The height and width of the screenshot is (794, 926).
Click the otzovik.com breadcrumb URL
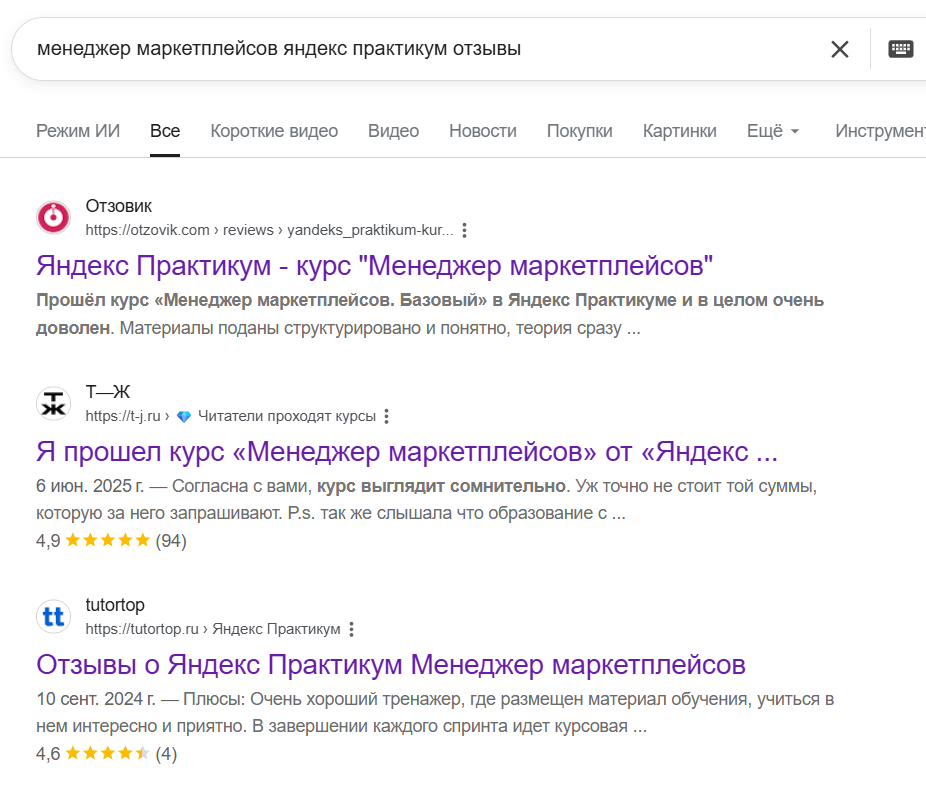click(269, 230)
